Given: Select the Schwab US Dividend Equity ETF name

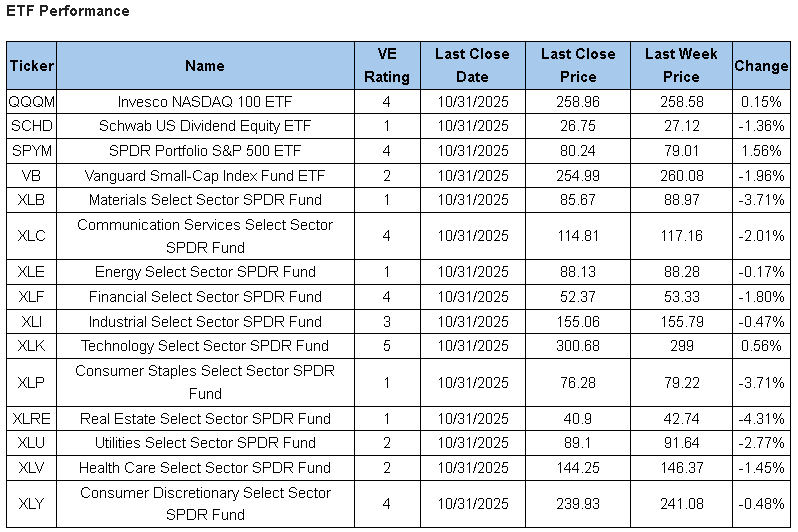Looking at the screenshot, I should [x=205, y=126].
